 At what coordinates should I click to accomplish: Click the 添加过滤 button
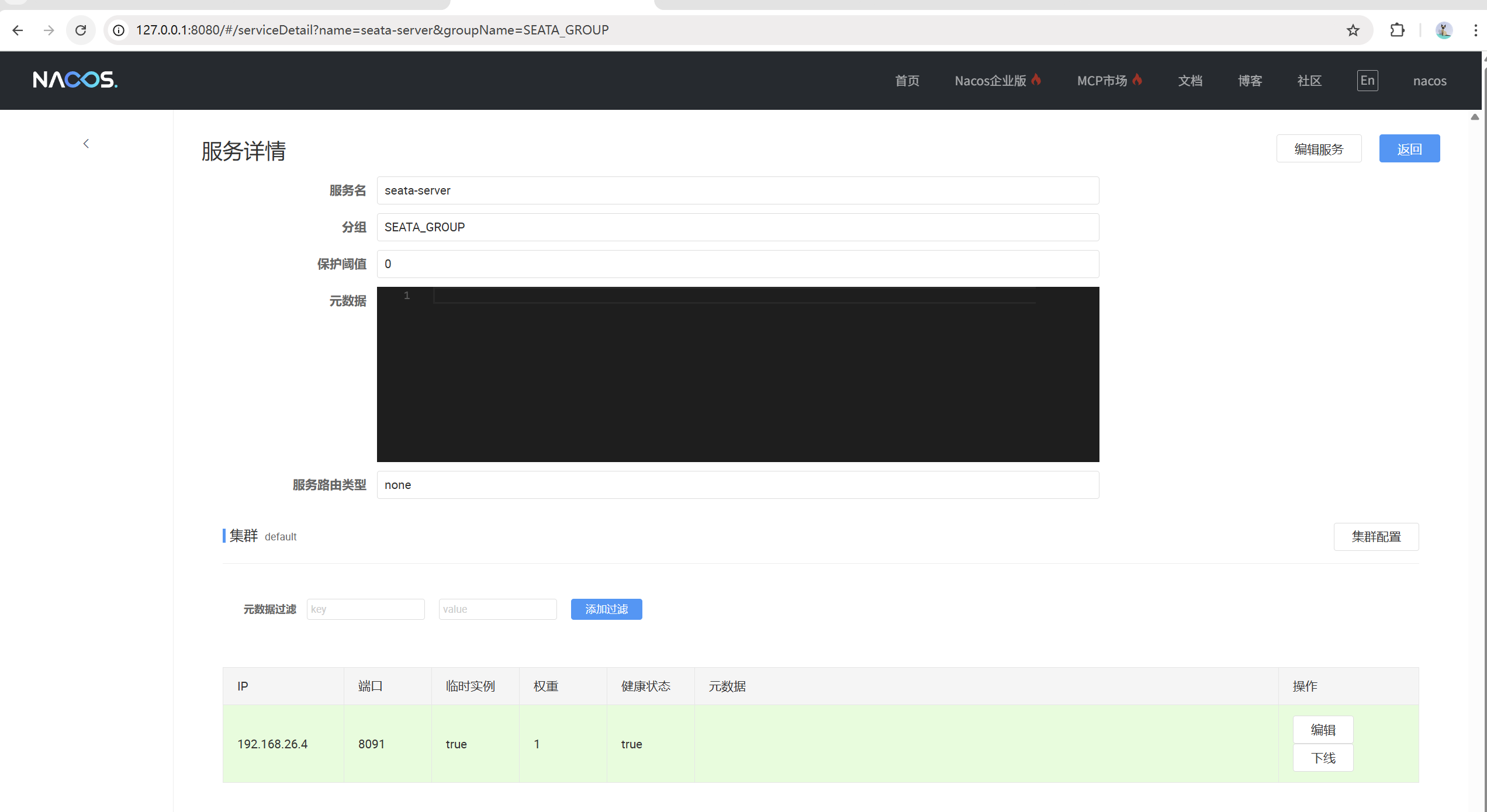click(606, 609)
